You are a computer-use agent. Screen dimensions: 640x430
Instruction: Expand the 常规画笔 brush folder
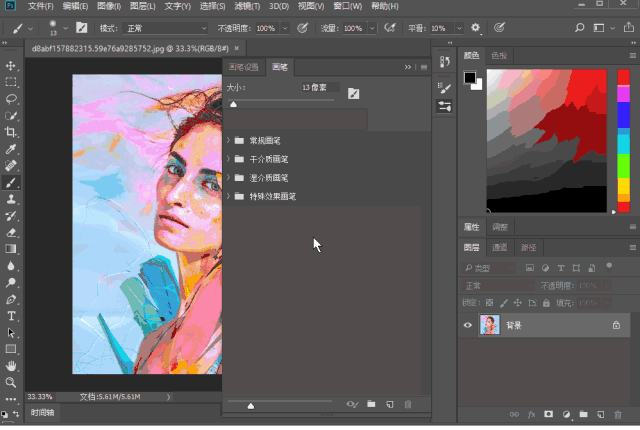(x=228, y=141)
